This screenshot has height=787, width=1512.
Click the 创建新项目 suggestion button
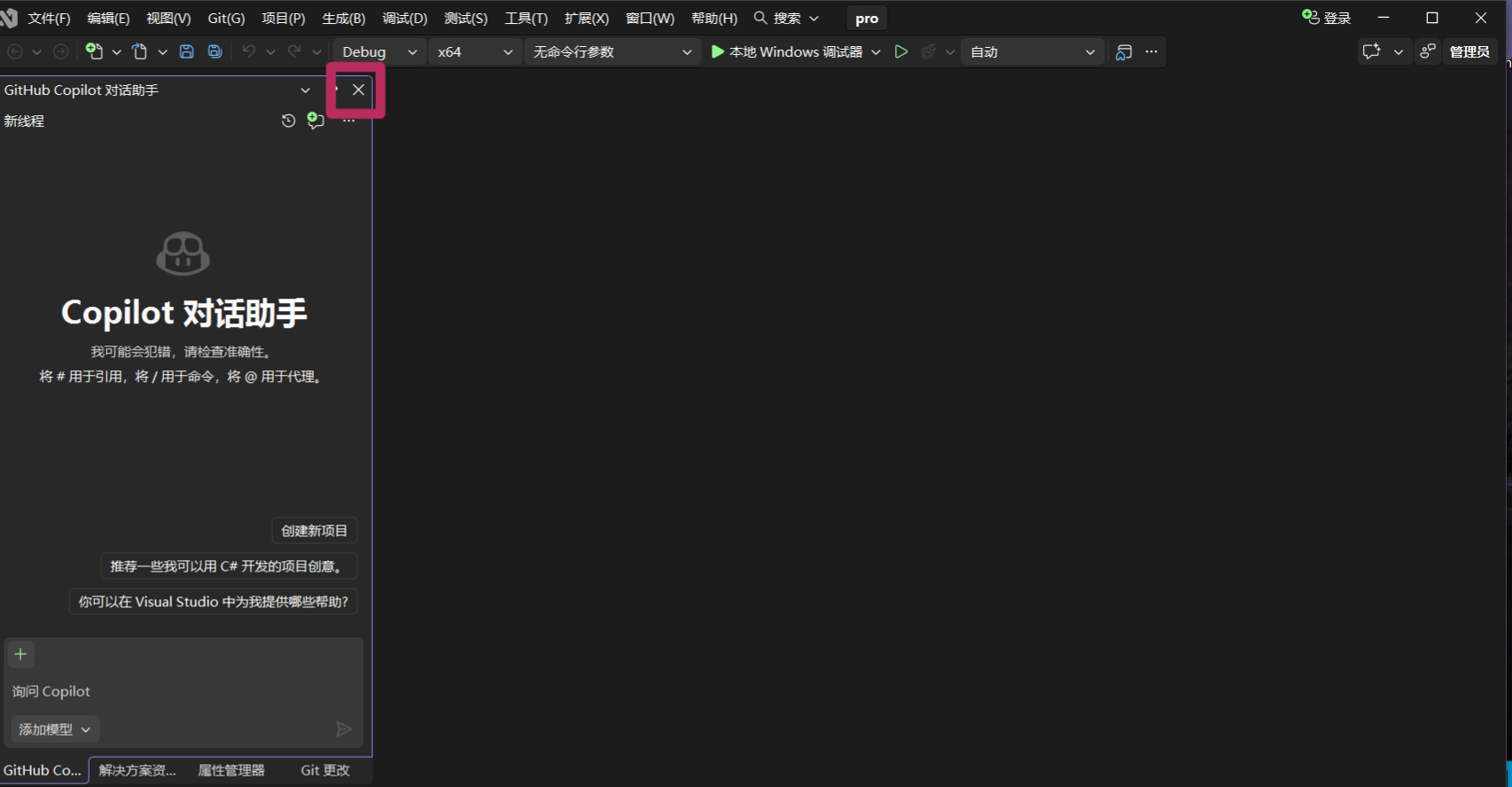tap(315, 531)
